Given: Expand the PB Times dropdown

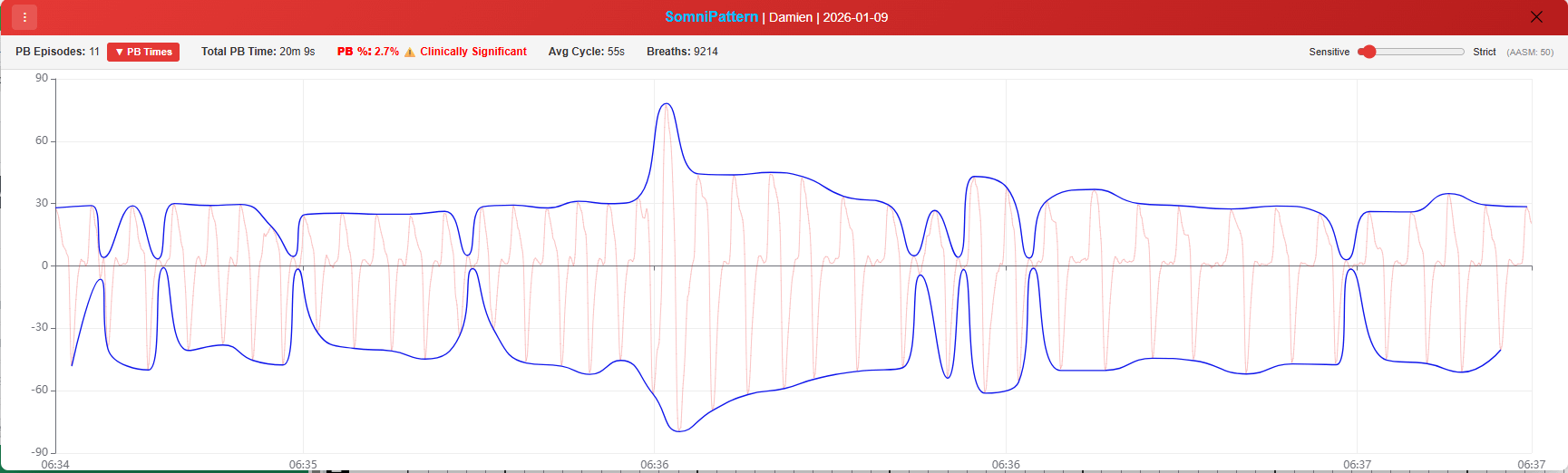Looking at the screenshot, I should (143, 53).
